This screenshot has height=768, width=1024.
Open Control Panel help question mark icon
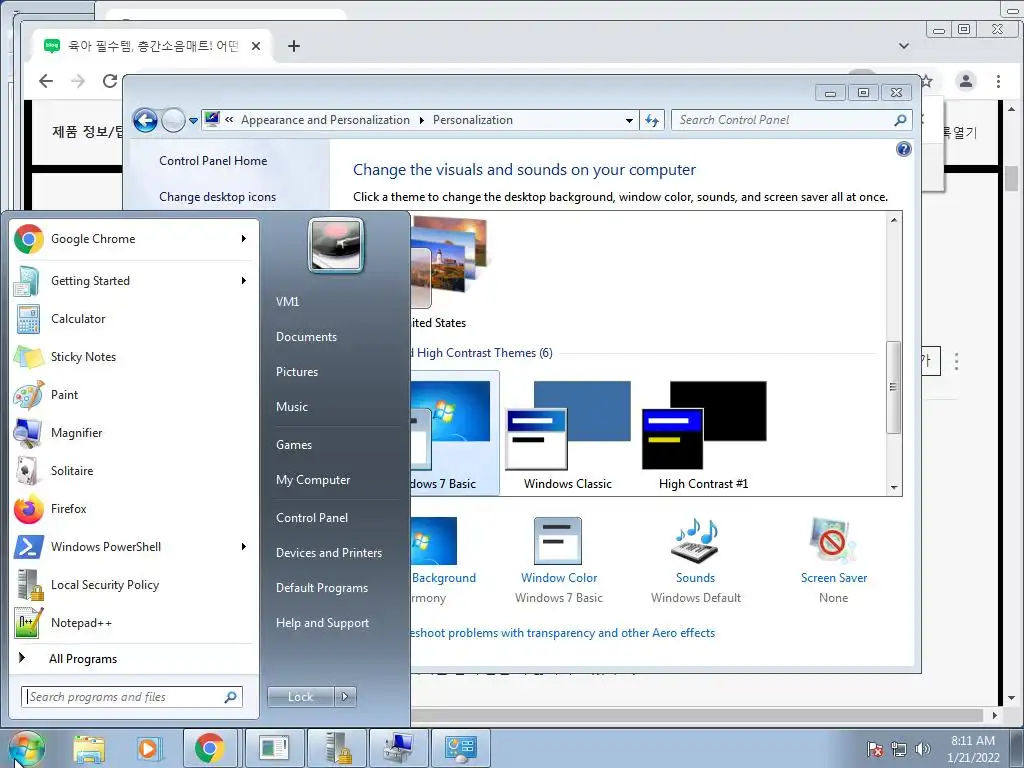tap(903, 150)
